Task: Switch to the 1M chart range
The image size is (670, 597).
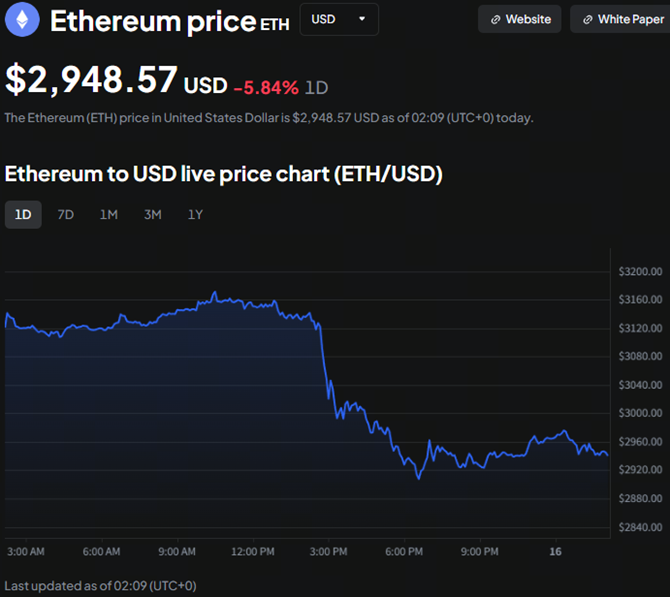Action: click(109, 214)
